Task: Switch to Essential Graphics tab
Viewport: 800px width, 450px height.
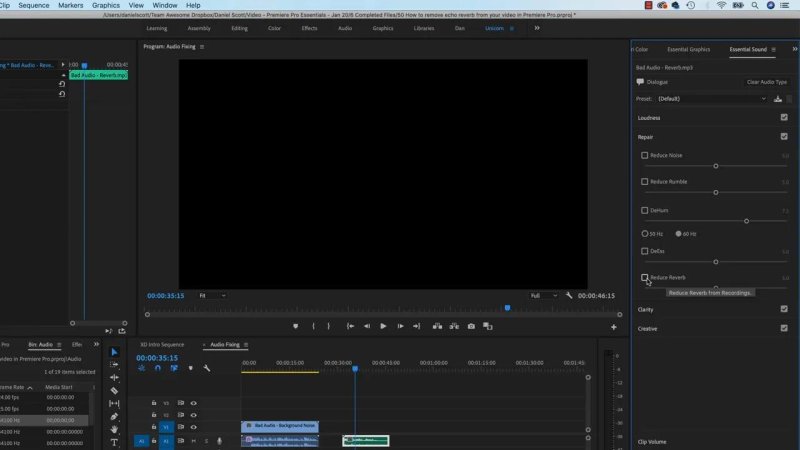Action: (x=688, y=49)
